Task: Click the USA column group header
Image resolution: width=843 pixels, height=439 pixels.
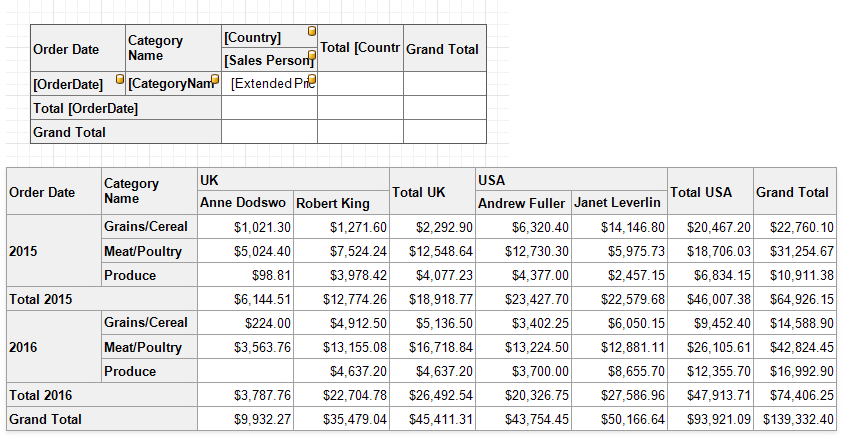Action: [570, 180]
